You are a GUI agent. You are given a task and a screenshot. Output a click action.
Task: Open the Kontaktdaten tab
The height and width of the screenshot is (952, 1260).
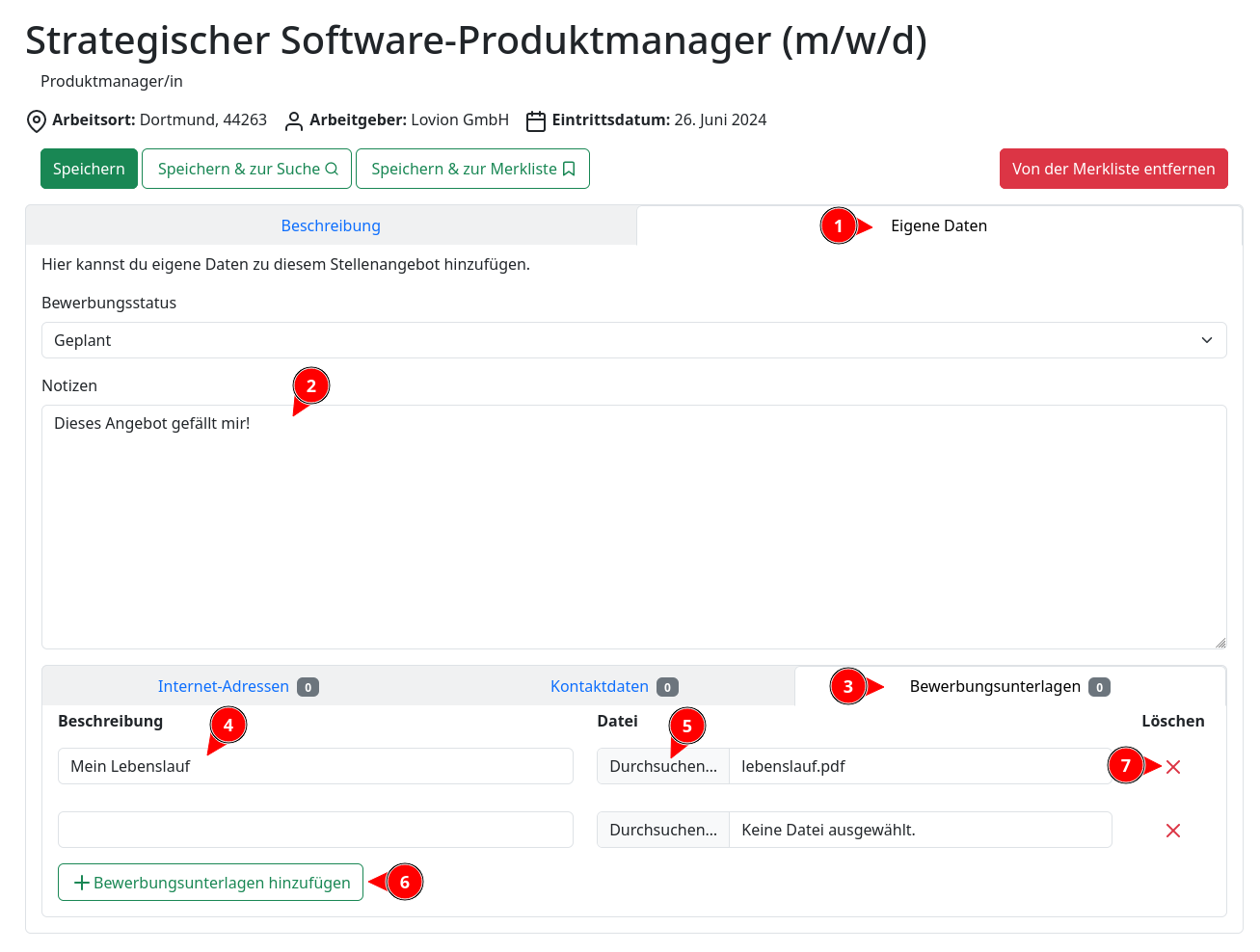point(614,686)
